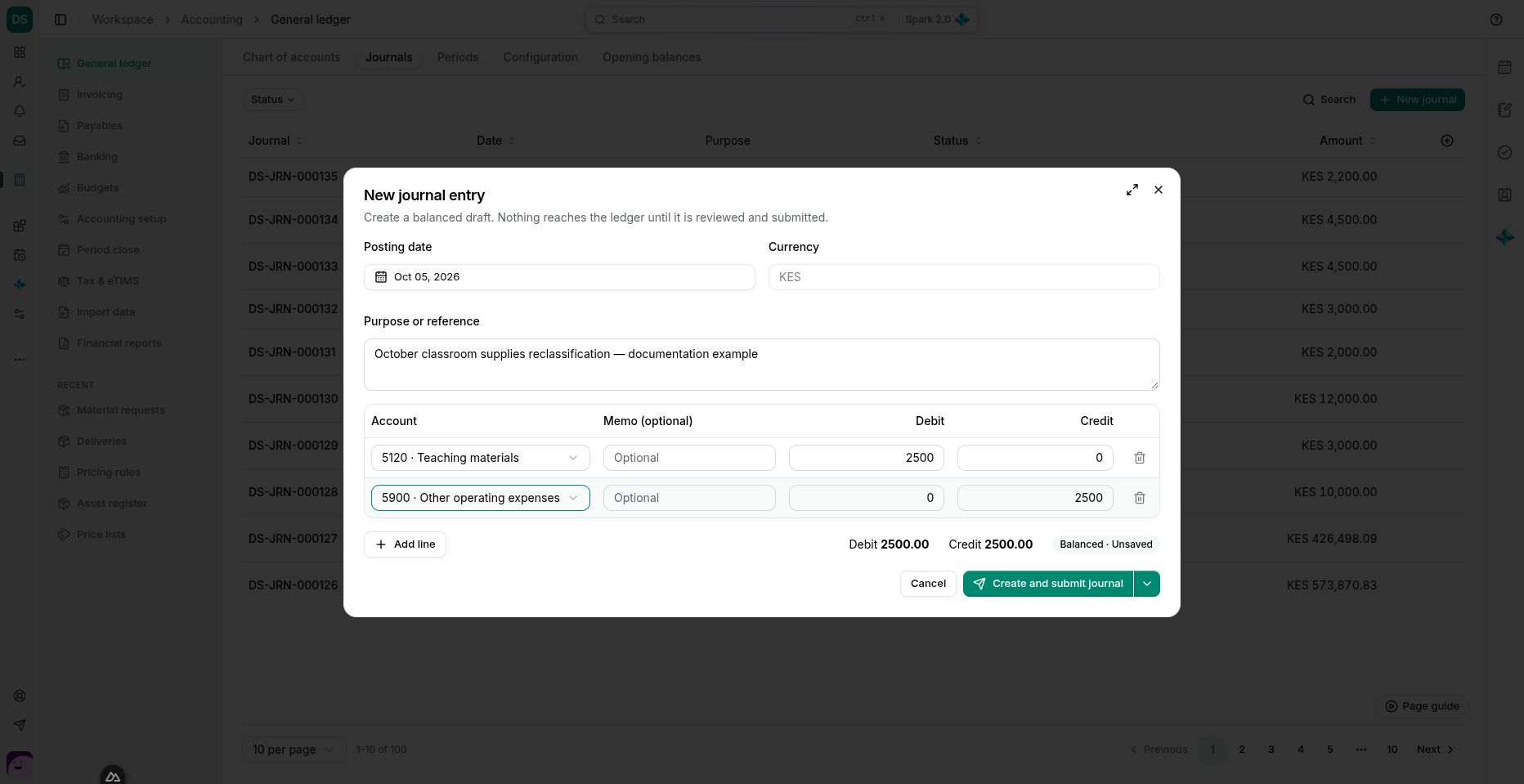The height and width of the screenshot is (784, 1524).
Task: Open the help icon in top bar
Action: 1496,20
